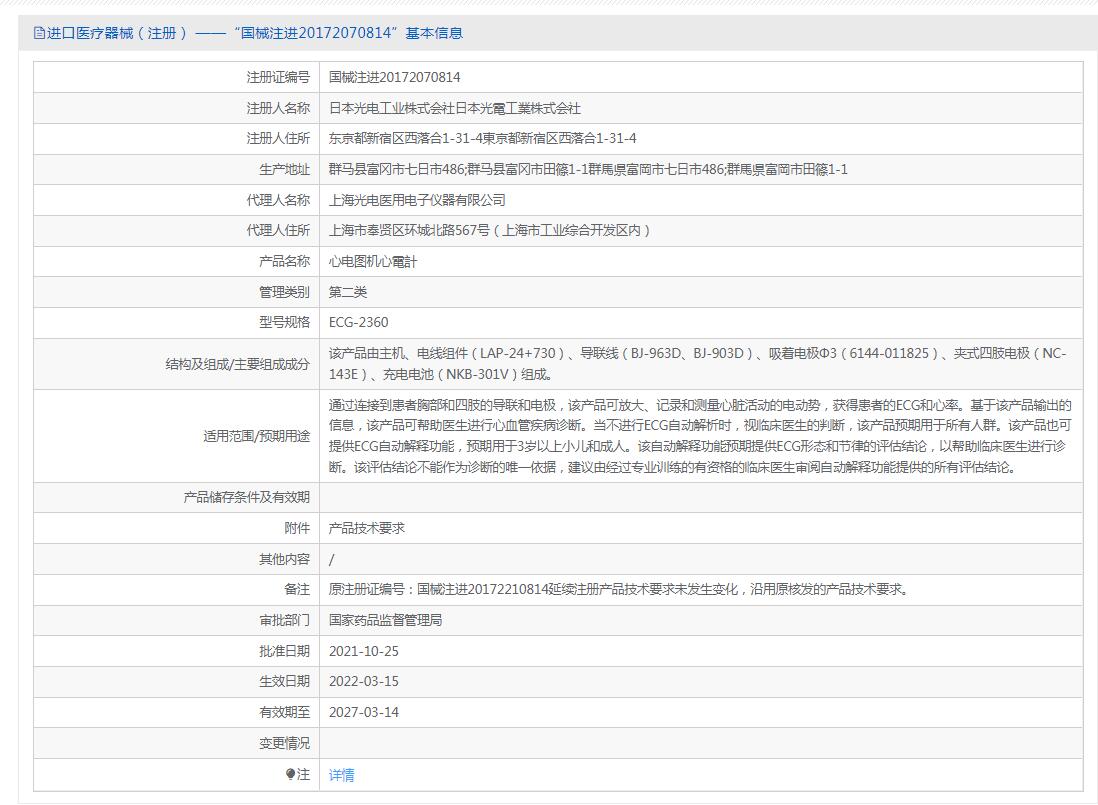Viewport: 1098px width, 805px height.
Task: Click management category value 第二类
Action: [348, 292]
